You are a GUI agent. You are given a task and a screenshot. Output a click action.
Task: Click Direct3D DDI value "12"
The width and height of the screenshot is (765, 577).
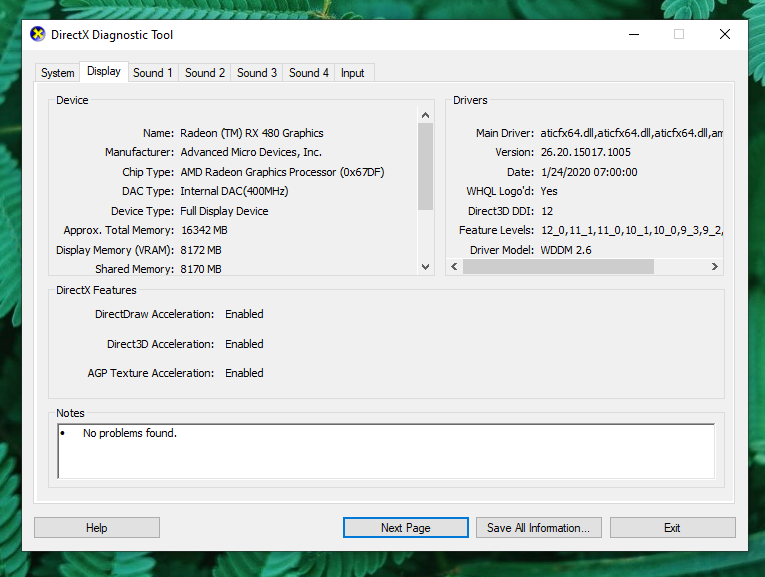(x=547, y=211)
